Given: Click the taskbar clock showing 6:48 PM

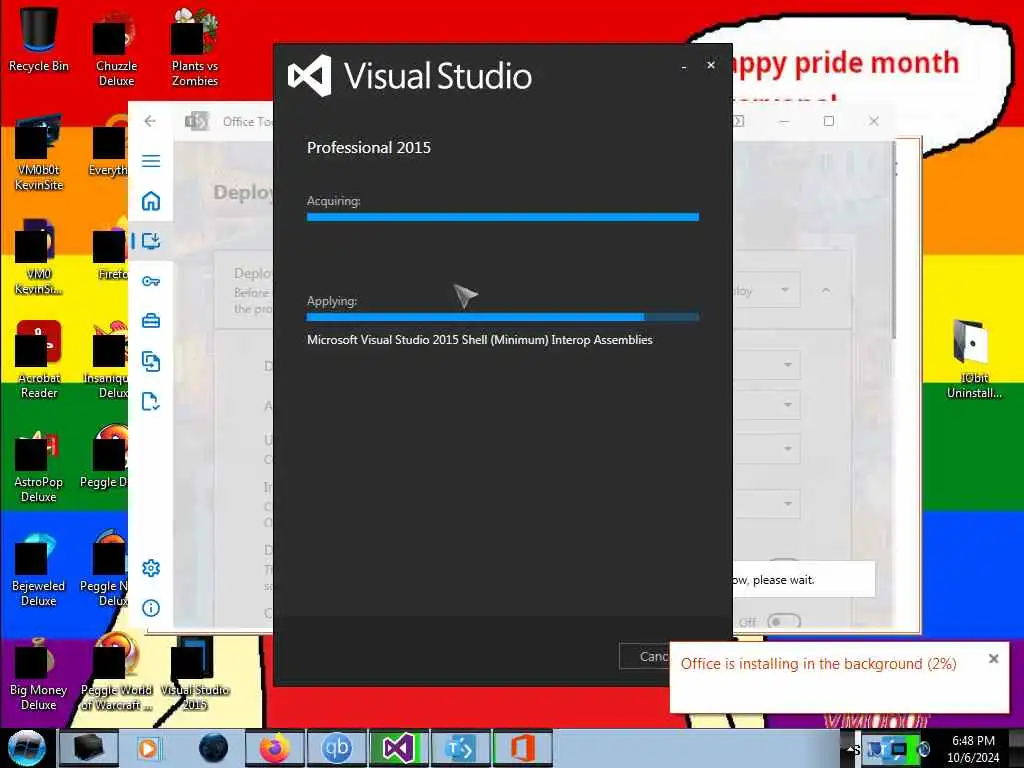Looking at the screenshot, I should coord(973,748).
